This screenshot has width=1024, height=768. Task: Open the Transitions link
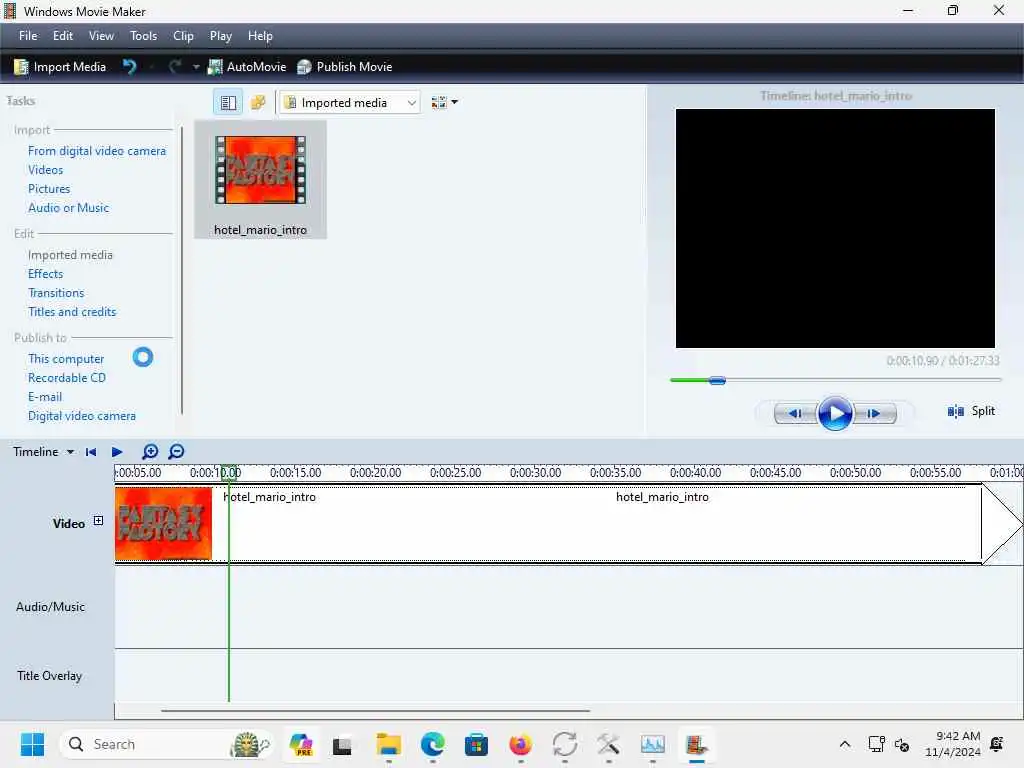point(56,293)
